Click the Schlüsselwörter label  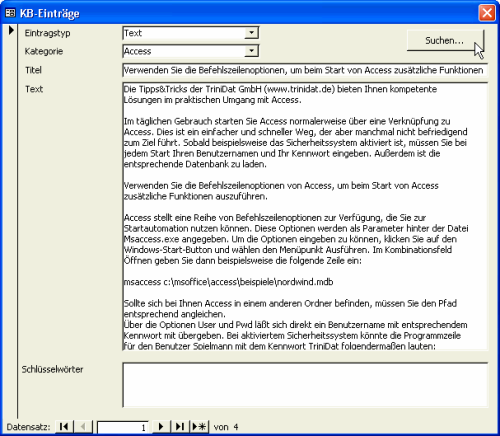(52, 369)
